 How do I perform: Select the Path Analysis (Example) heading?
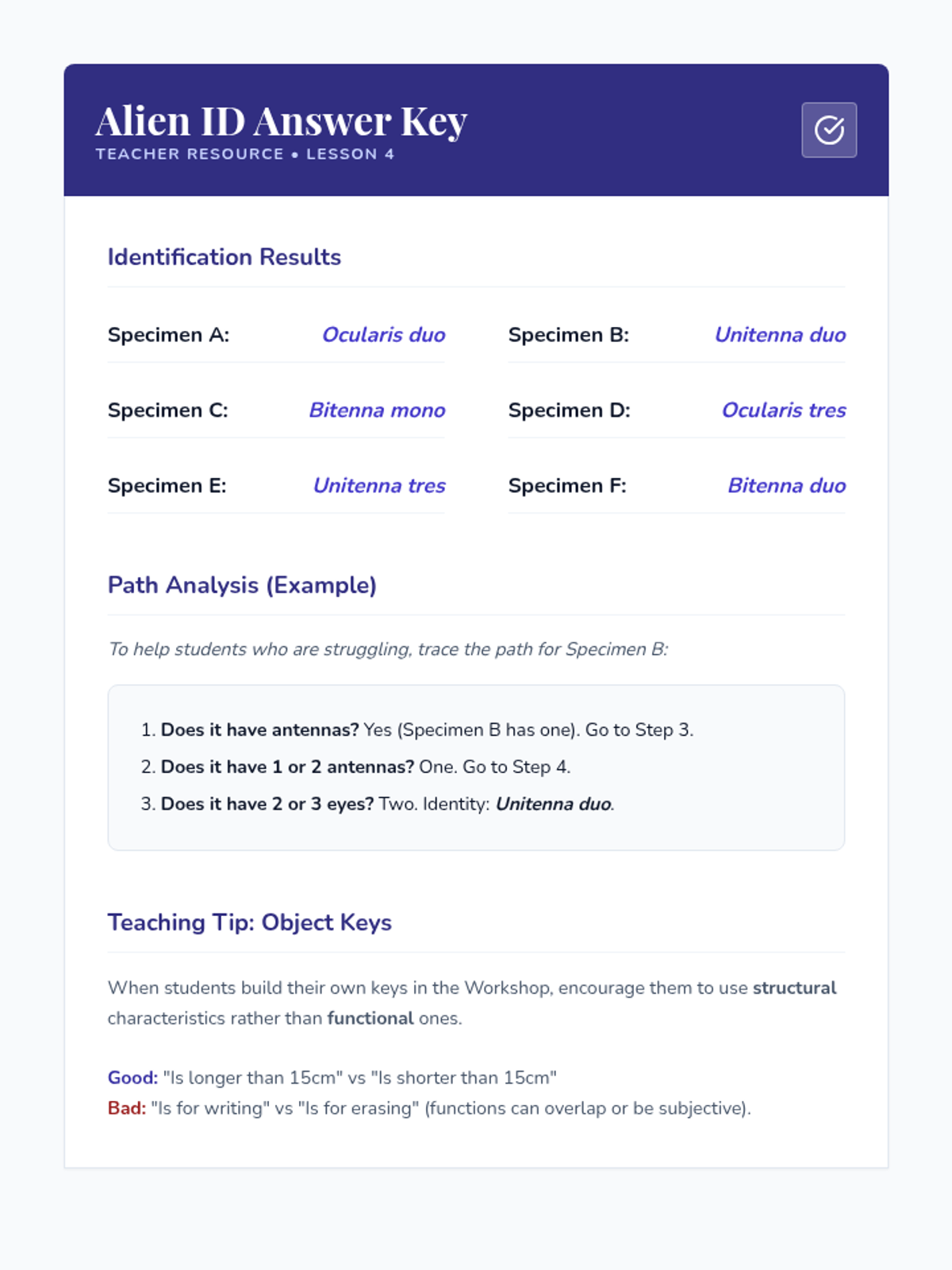[x=242, y=585]
